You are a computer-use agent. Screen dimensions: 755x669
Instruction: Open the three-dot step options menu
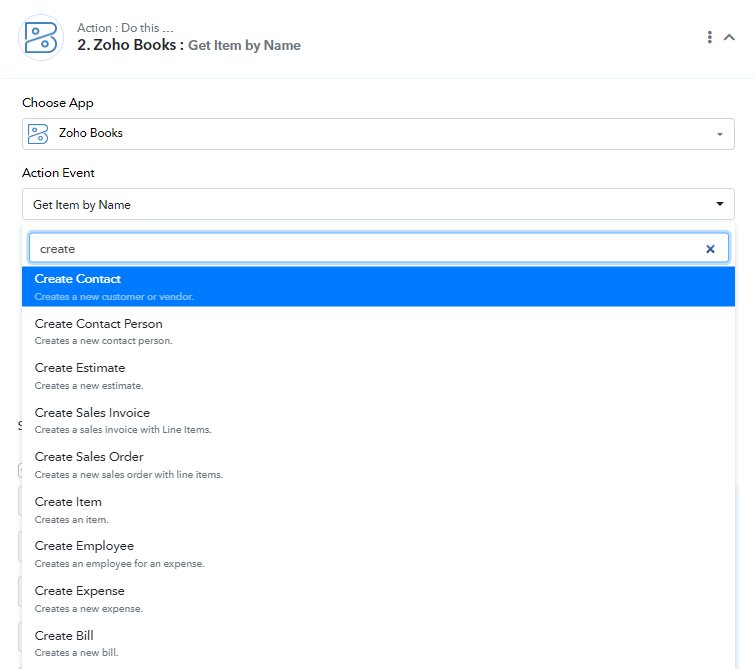709,37
